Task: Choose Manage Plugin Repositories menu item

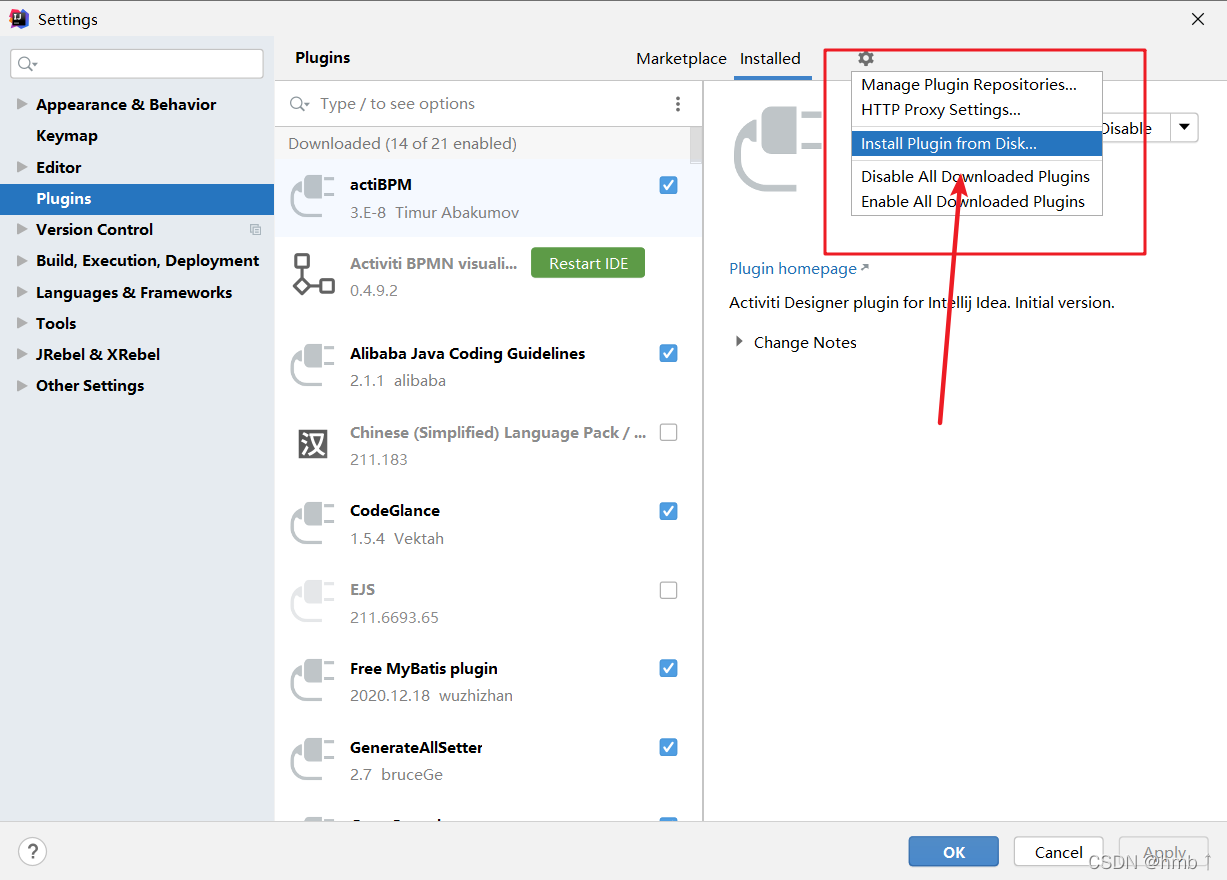Action: [976, 85]
